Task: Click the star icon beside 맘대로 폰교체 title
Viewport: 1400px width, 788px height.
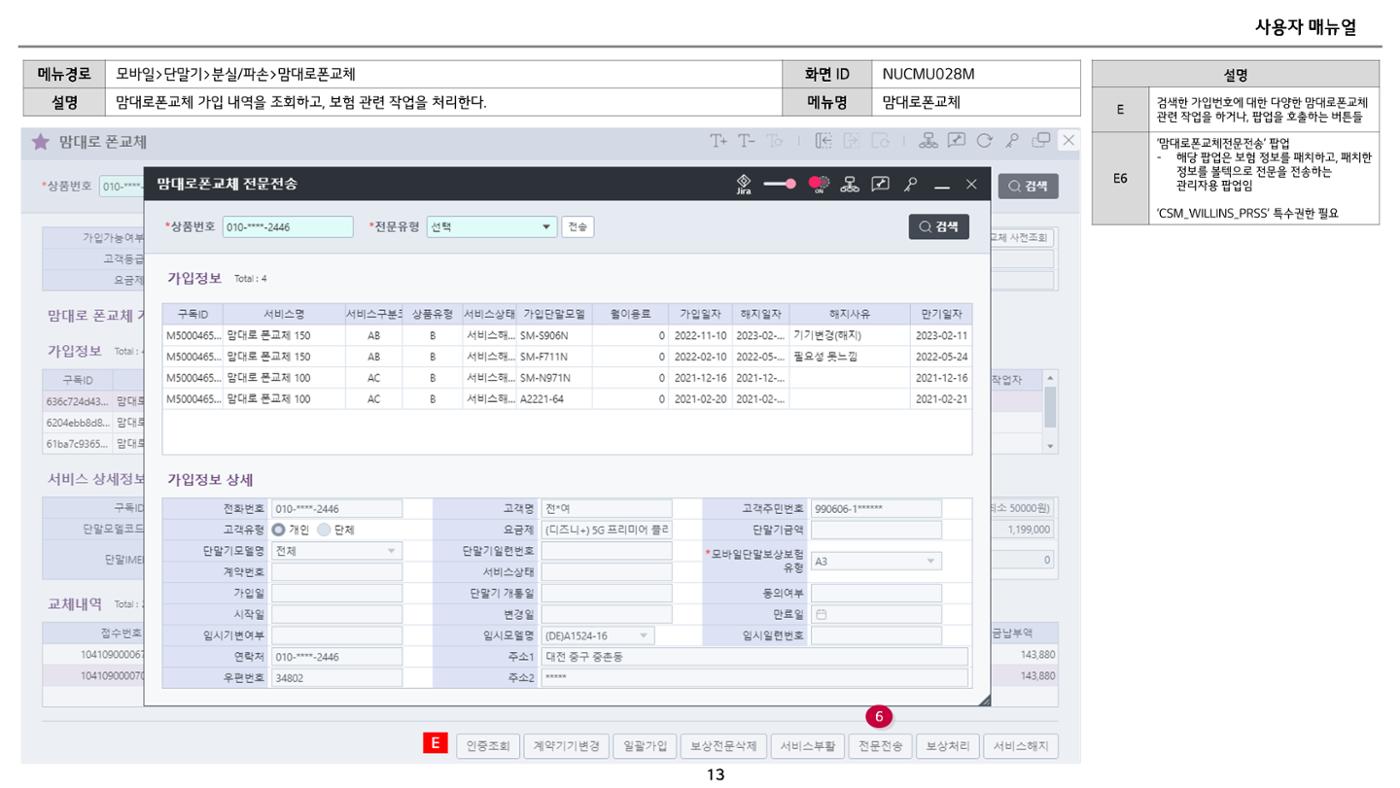Action: [40, 142]
